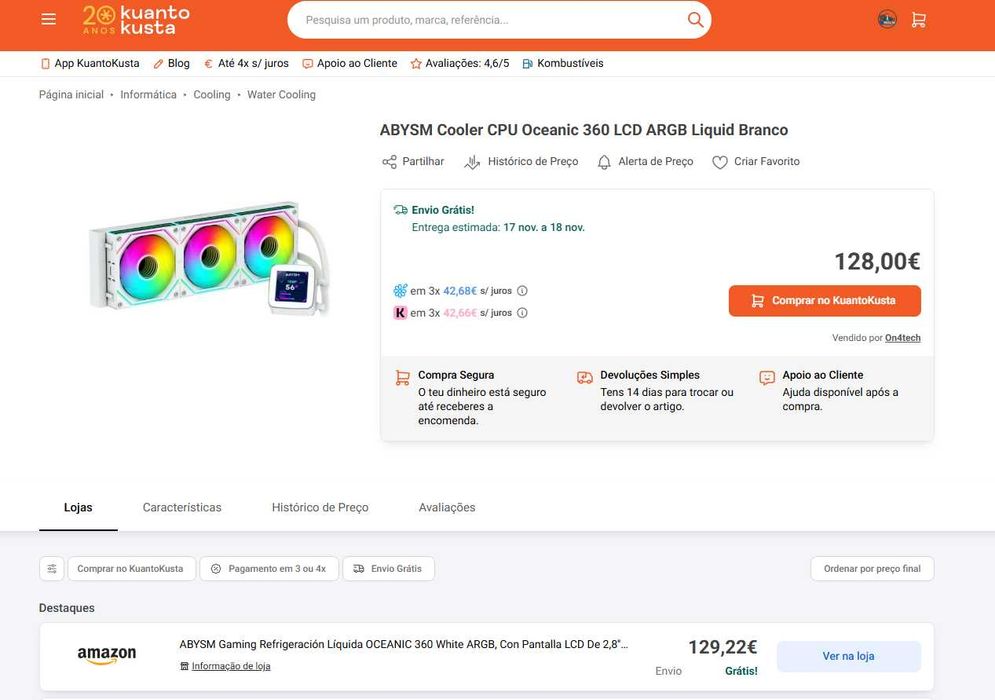The width and height of the screenshot is (995, 700).
Task: Open the Avaliações tab
Action: point(447,508)
